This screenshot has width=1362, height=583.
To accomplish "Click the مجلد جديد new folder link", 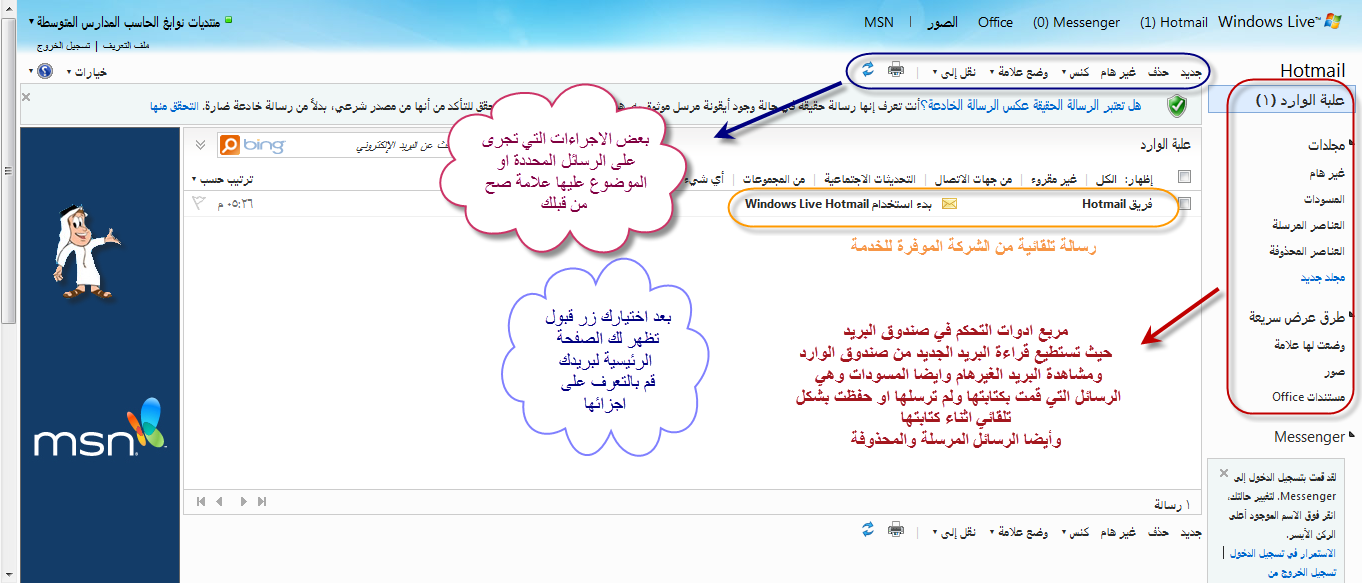I will (x=1323, y=277).
